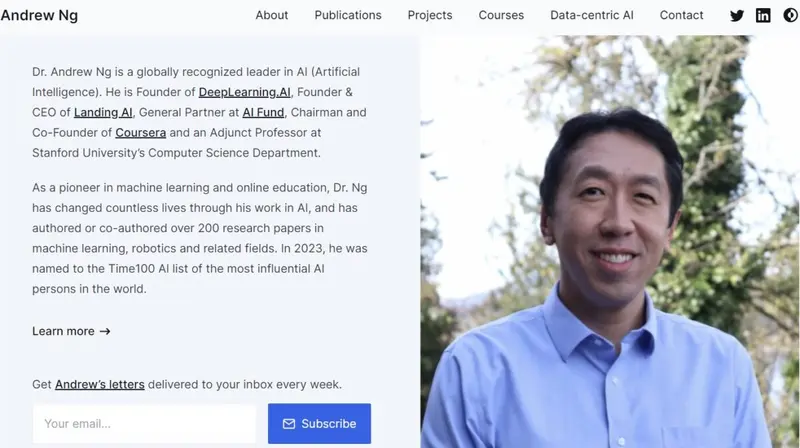The image size is (800, 448).
Task: Click the Andrew Ng site title
Action: [x=39, y=15]
